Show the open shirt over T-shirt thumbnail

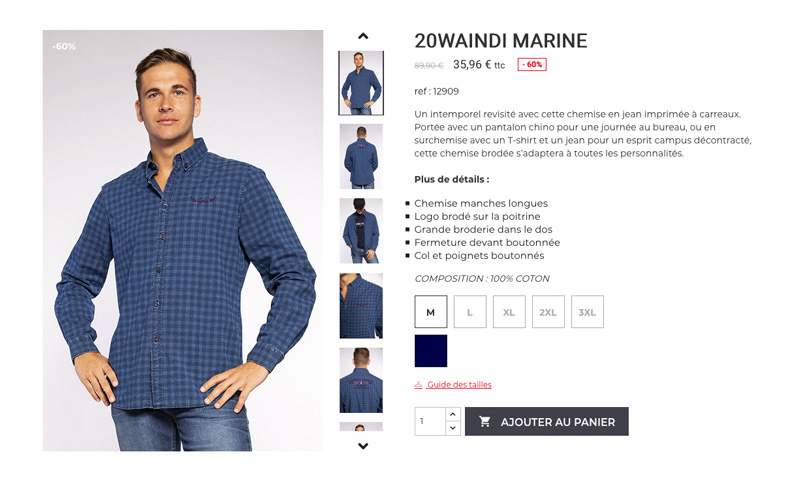tap(361, 231)
